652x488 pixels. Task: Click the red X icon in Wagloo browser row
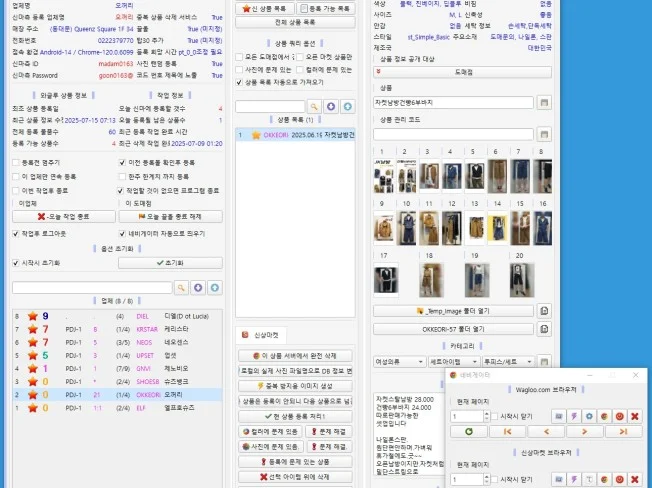click(x=637, y=415)
